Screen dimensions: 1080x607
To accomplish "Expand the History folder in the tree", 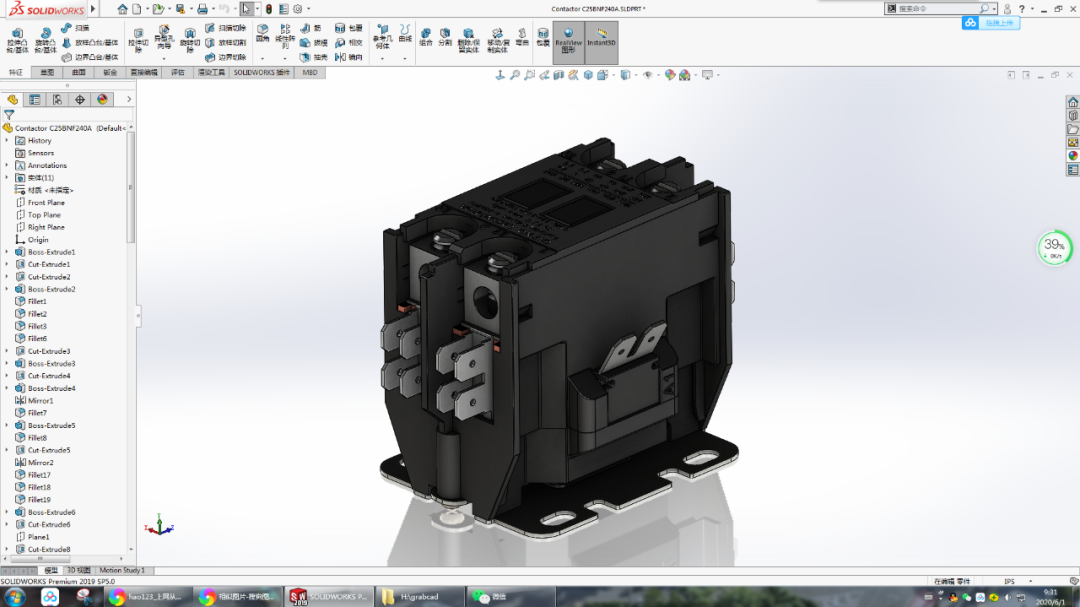I will coord(7,141).
